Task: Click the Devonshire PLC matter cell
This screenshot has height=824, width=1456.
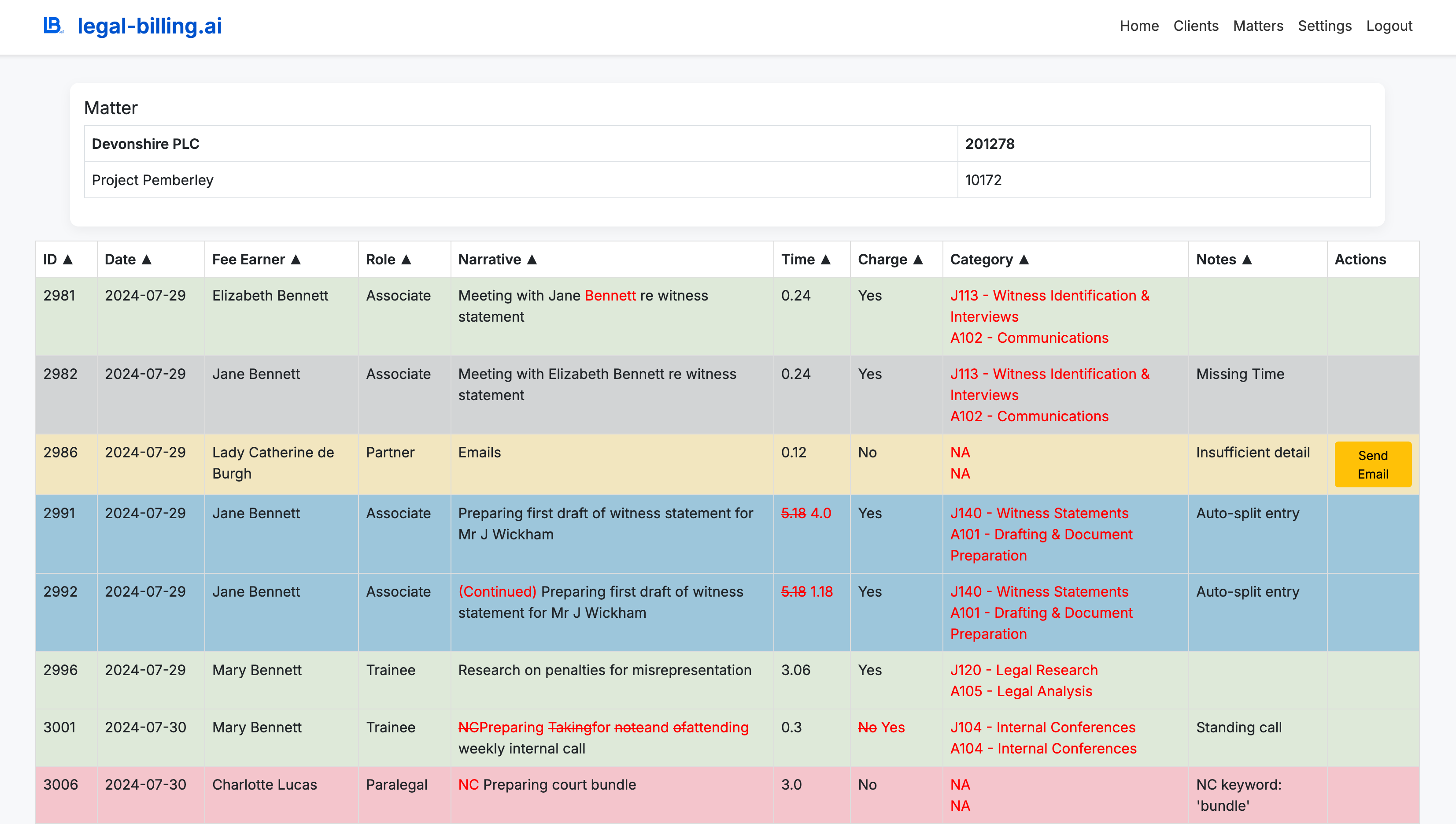Action: (146, 144)
